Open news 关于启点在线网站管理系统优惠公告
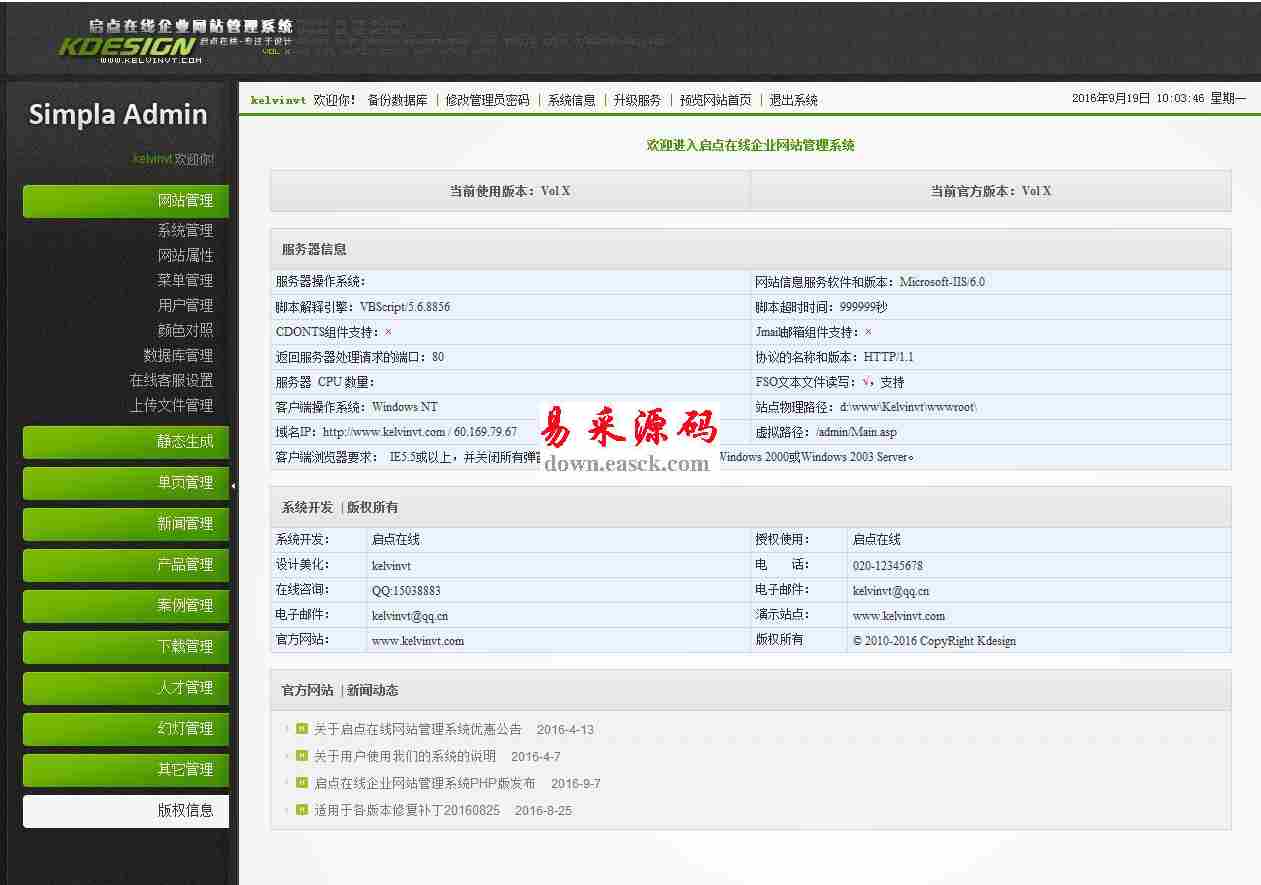The image size is (1261, 885). [418, 730]
